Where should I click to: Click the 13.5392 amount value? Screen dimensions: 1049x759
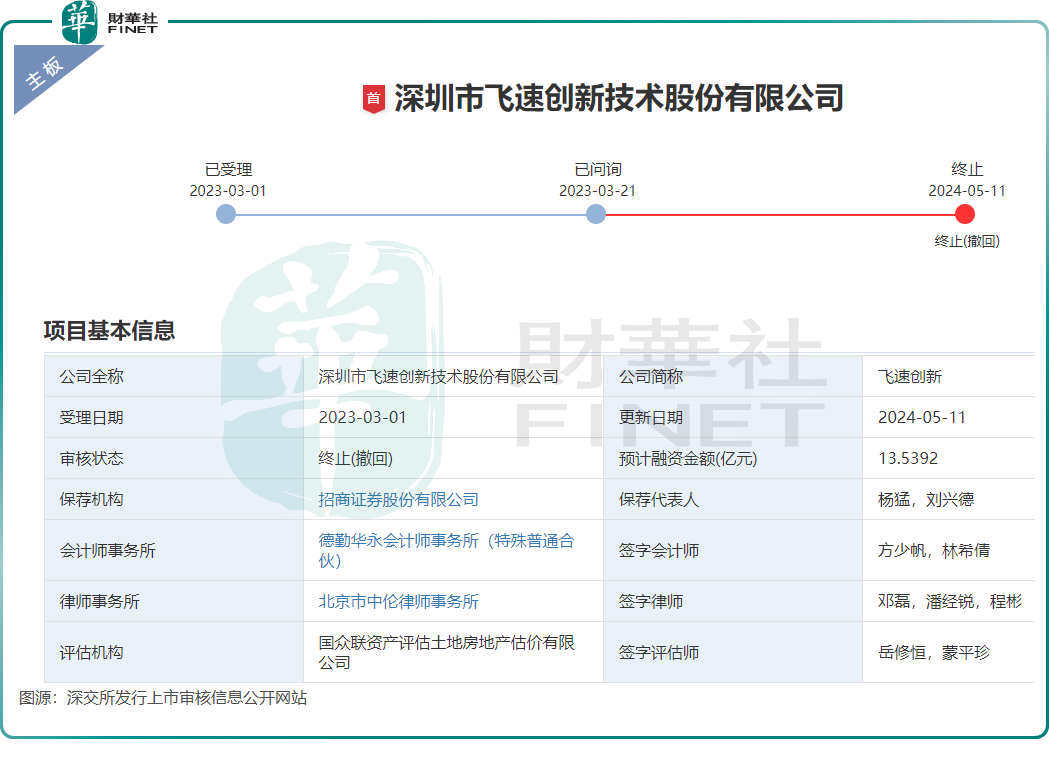[x=908, y=458]
